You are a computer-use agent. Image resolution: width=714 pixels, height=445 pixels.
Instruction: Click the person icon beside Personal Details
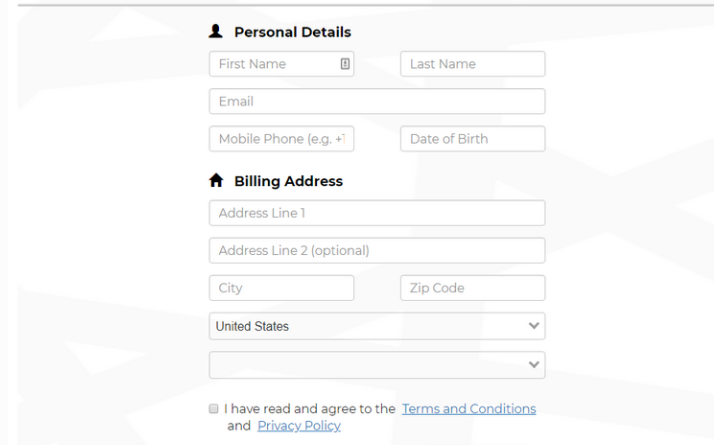click(216, 31)
